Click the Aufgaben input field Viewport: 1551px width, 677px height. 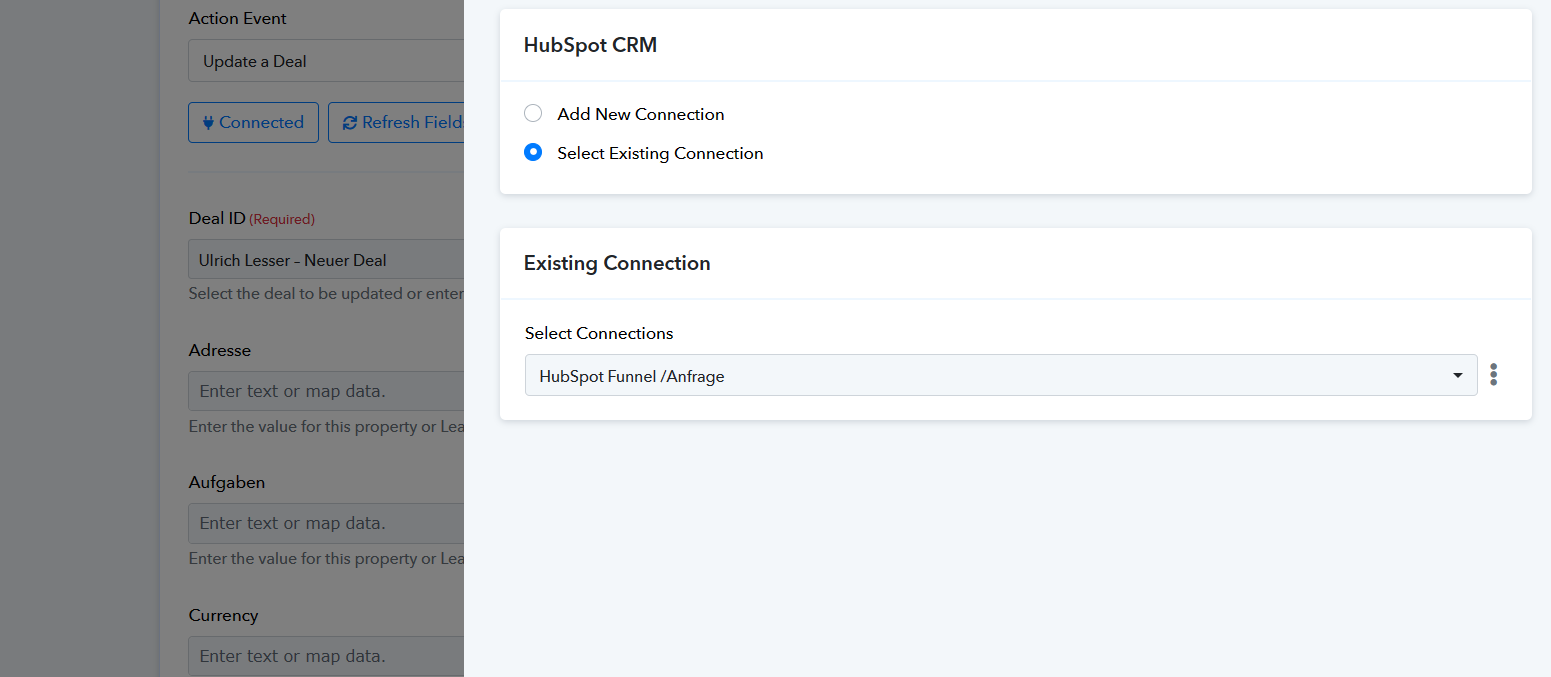tap(326, 523)
